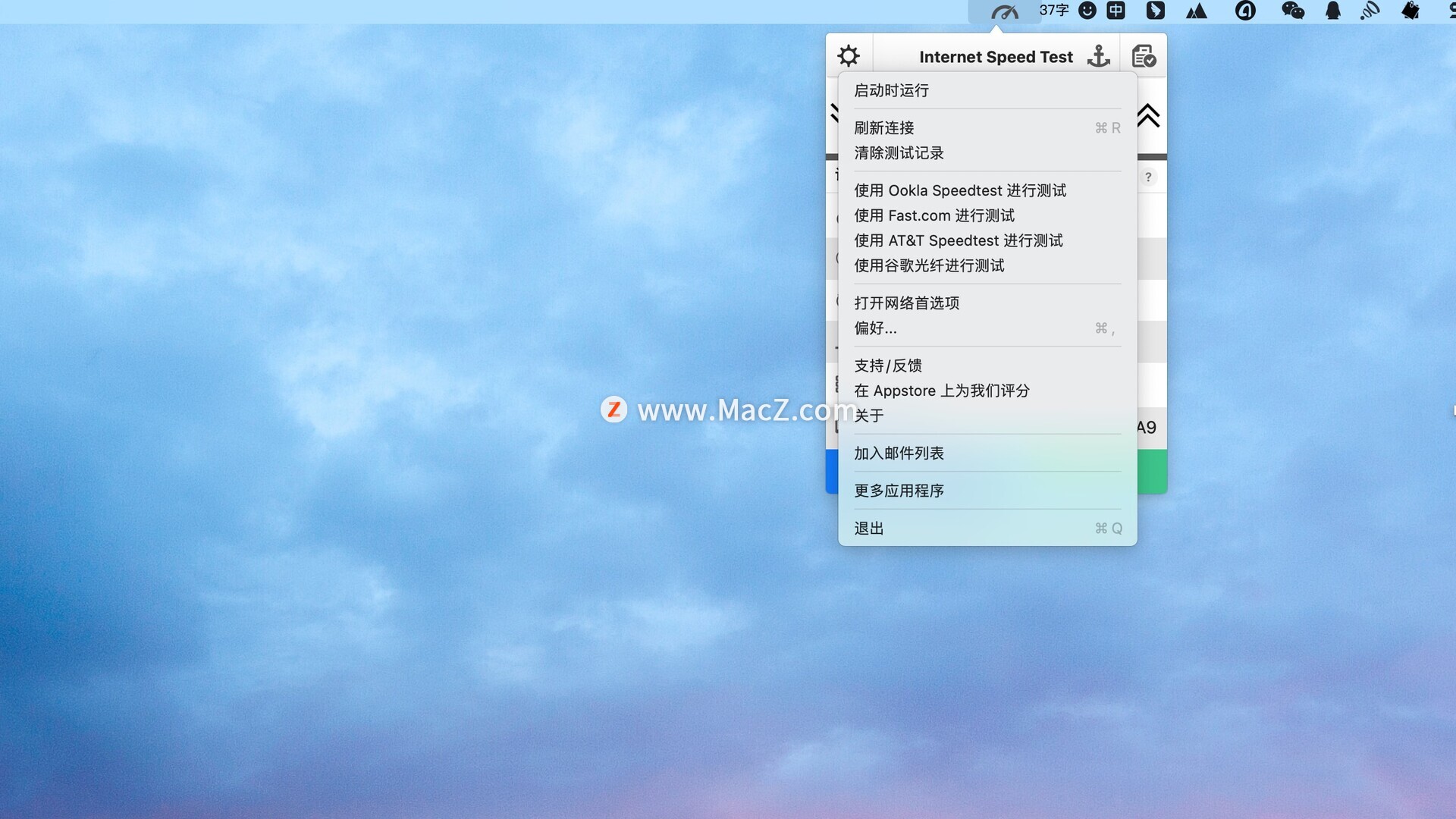Image resolution: width=1456 pixels, height=819 pixels.
Task: Choose 清除测试记录 menu item
Action: click(x=987, y=152)
